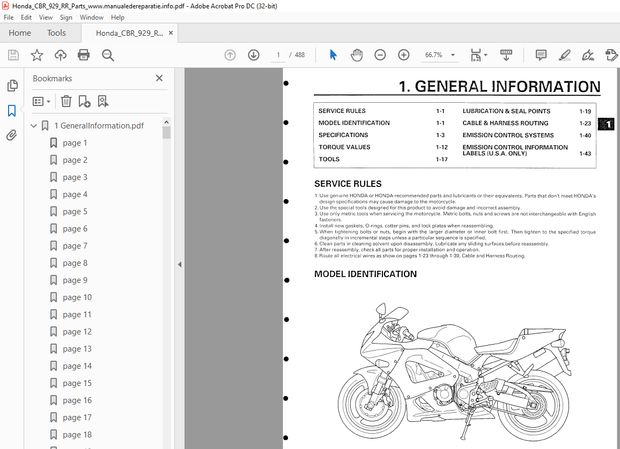
Task: Jump to bookmark page 16
Action: (x=77, y=400)
